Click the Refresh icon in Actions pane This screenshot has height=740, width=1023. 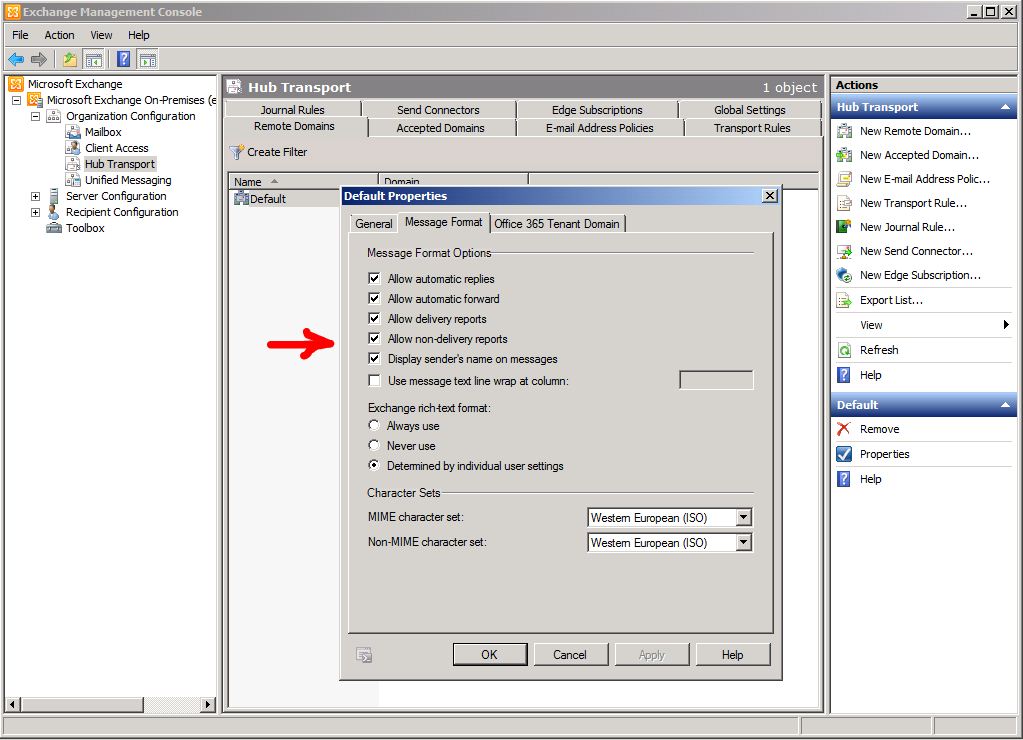click(x=843, y=350)
